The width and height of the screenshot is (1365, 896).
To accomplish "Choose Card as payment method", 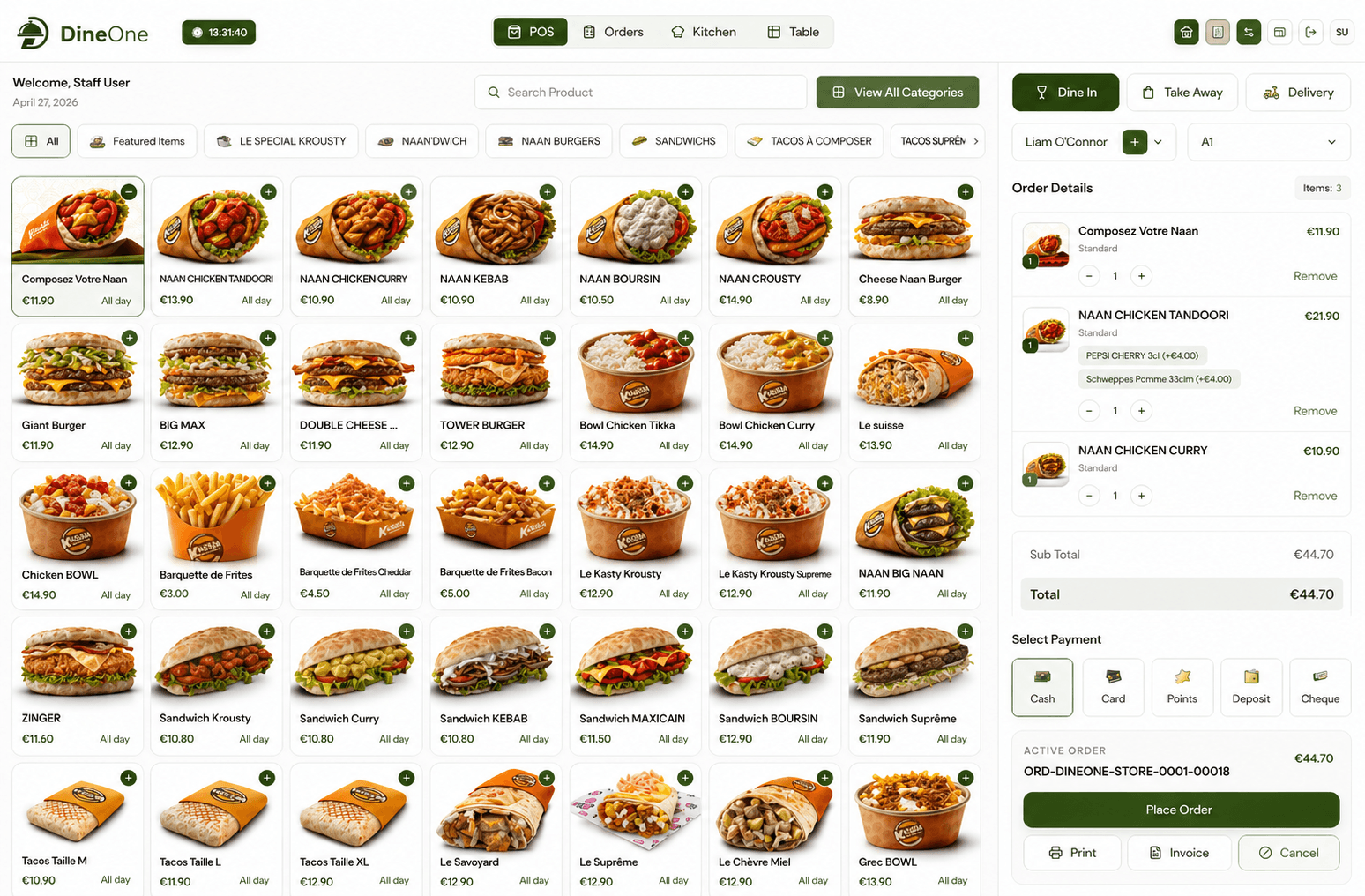I will 1113,687.
